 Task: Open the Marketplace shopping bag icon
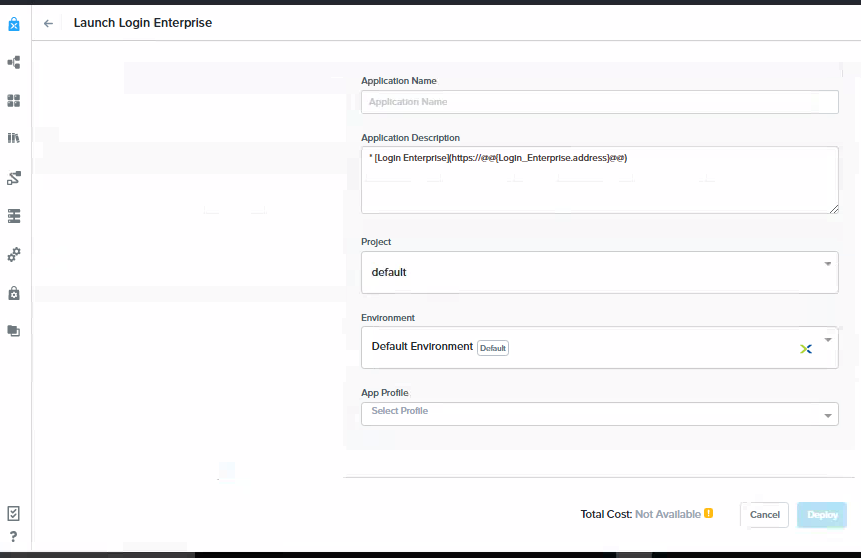[x=14, y=24]
